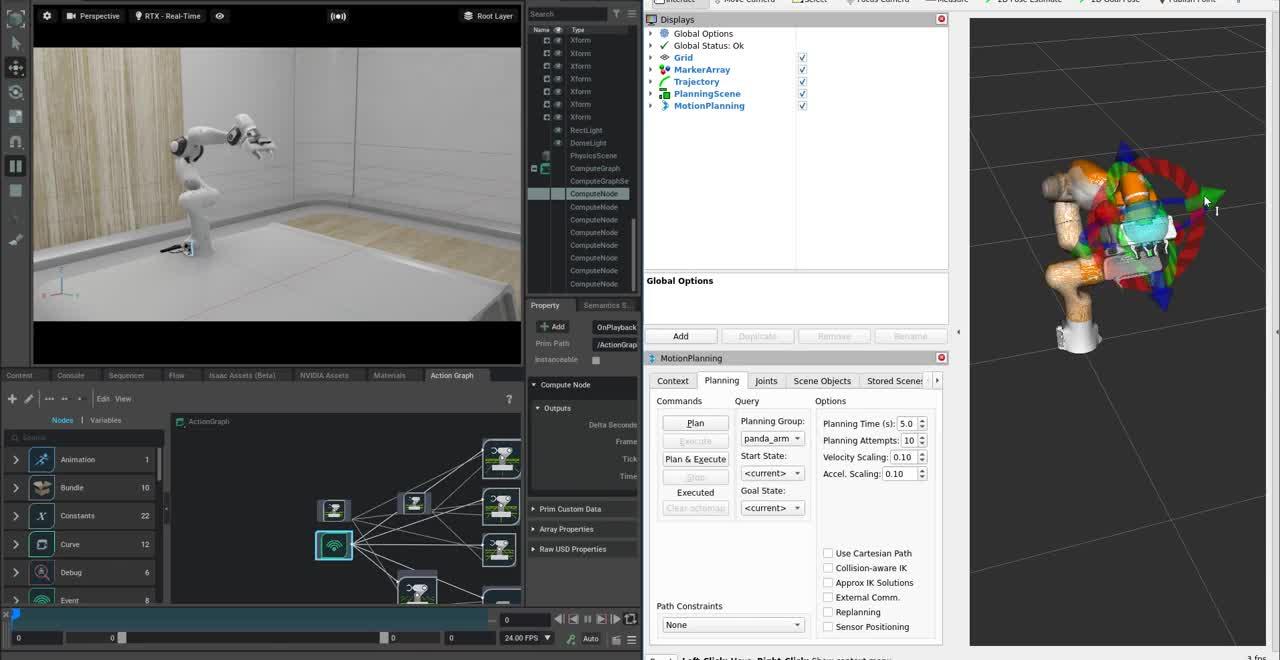Toggle timeline loop playback icon
The image size is (1280, 660).
(x=630, y=619)
